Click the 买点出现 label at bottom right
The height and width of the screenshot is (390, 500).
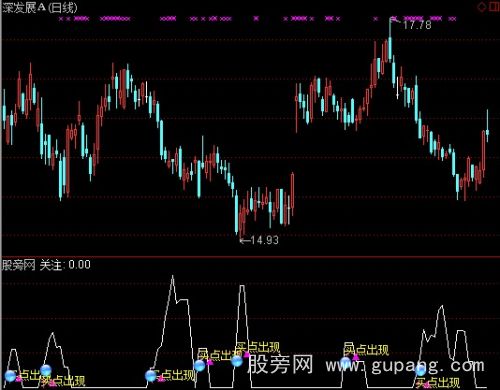point(438,383)
